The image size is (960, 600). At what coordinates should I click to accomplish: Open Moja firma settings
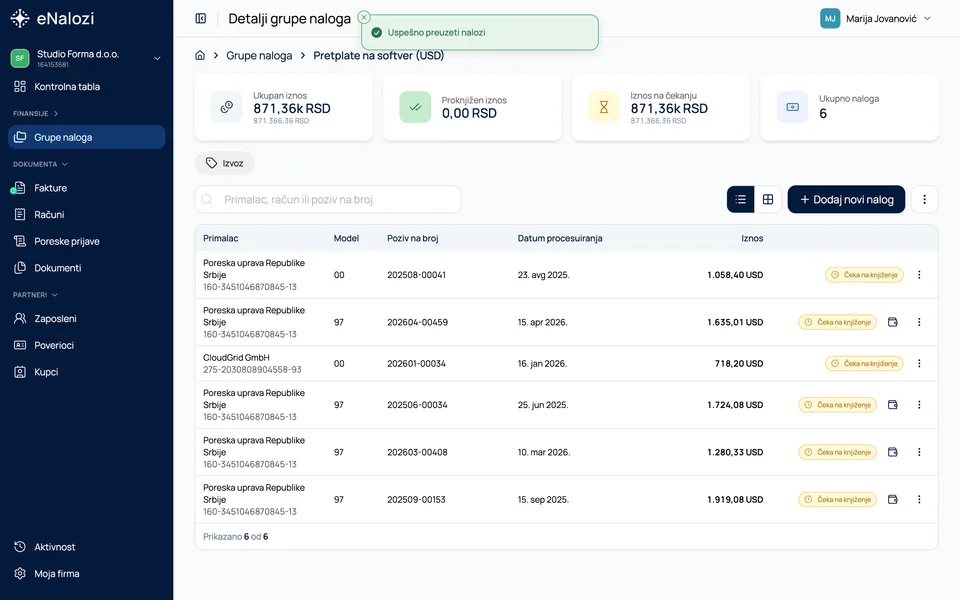point(86,574)
